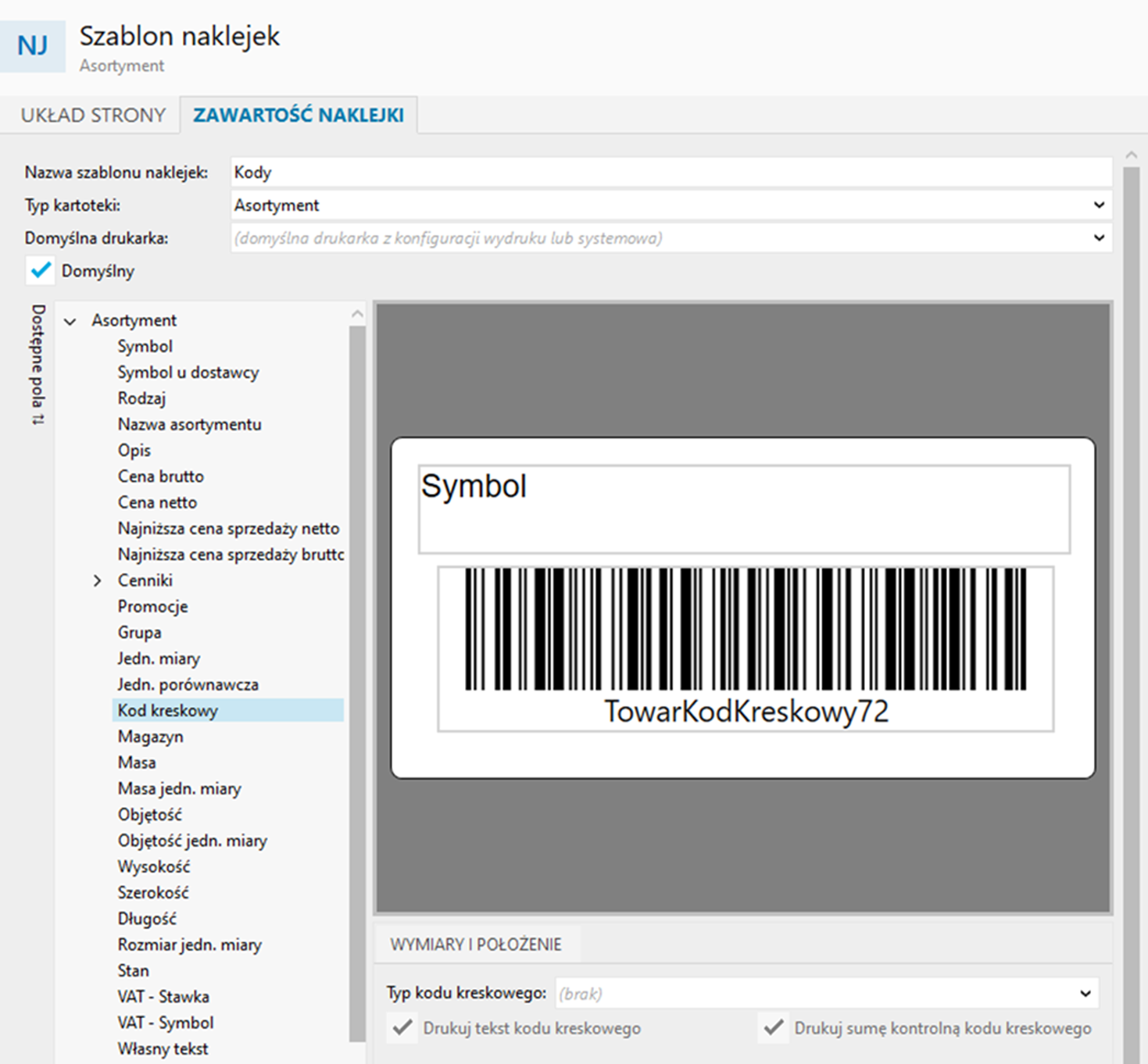Select the Cena brutto field
The width and height of the screenshot is (1148, 1064).
coord(161,477)
